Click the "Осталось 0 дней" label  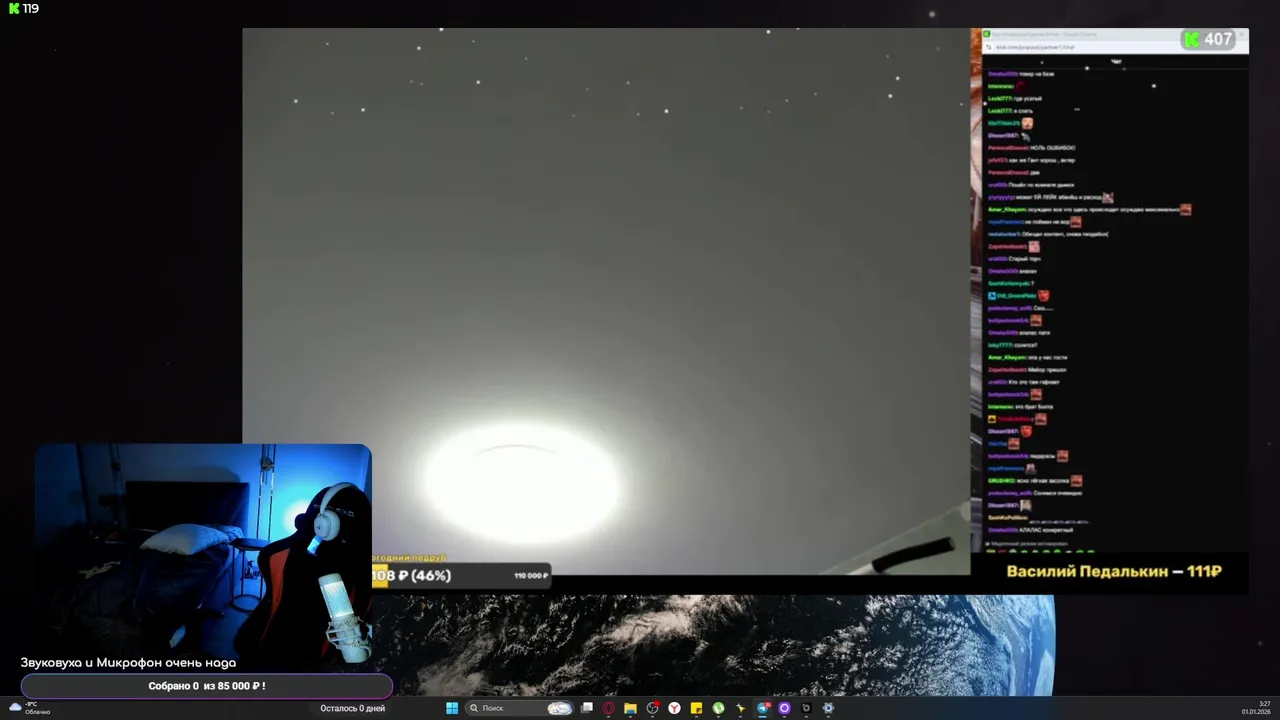352,708
